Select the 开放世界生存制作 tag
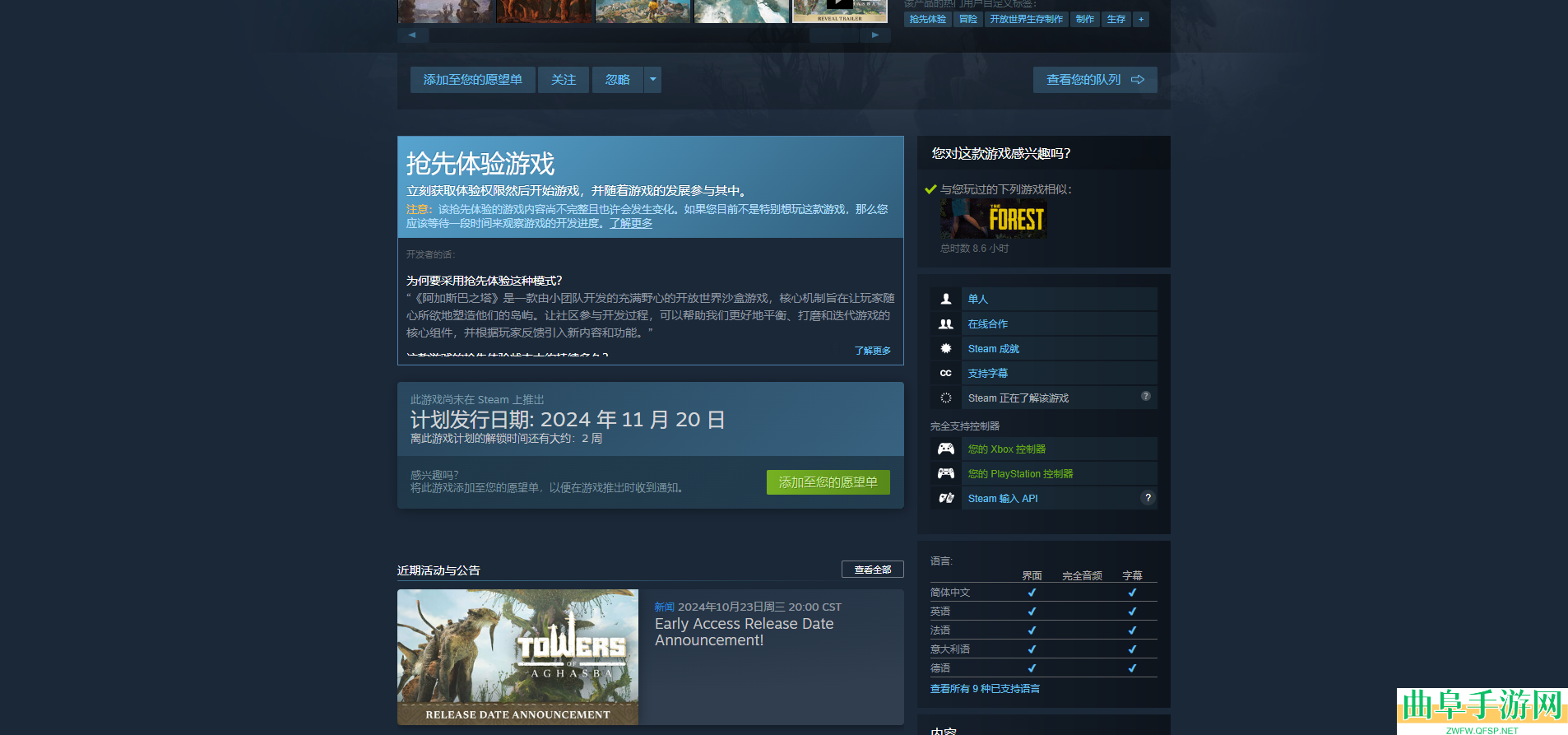 [1026, 19]
